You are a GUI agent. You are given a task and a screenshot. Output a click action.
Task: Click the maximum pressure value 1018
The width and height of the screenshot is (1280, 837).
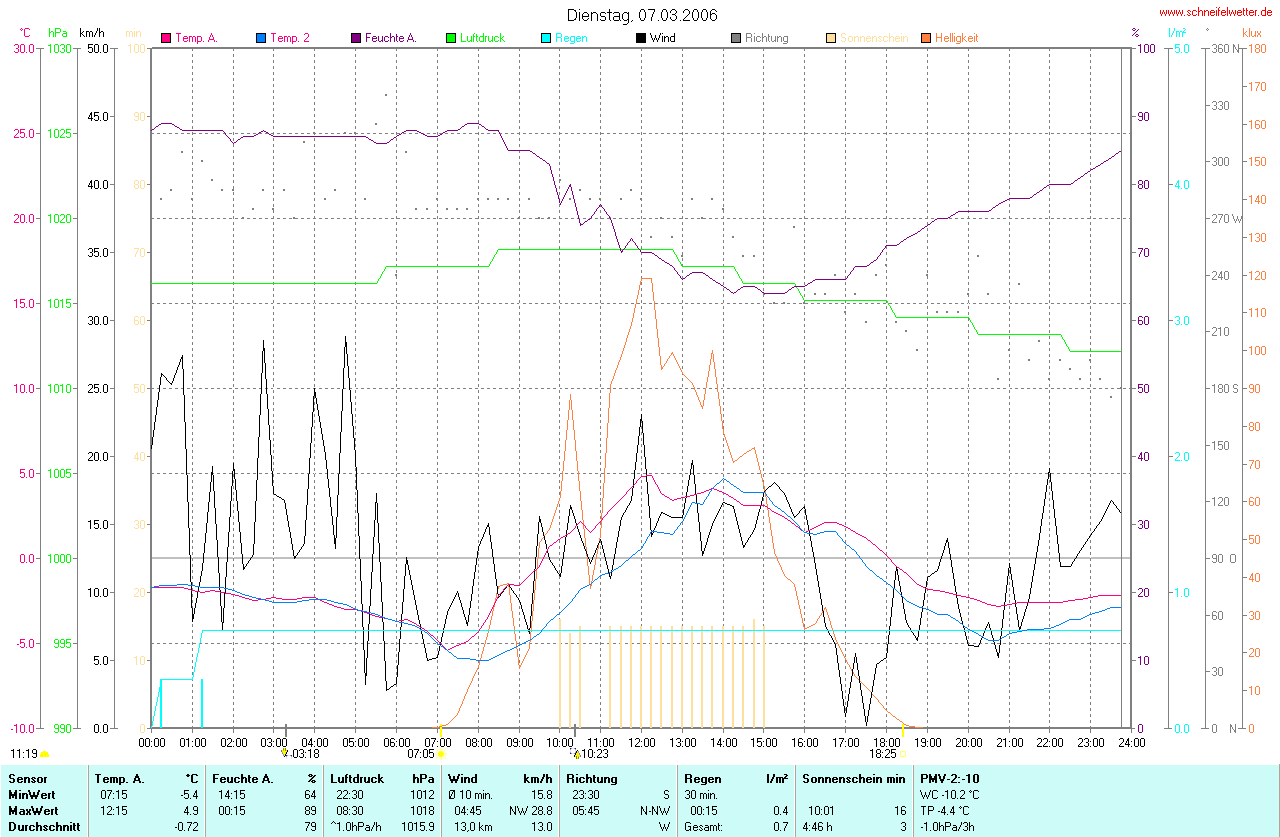421,810
